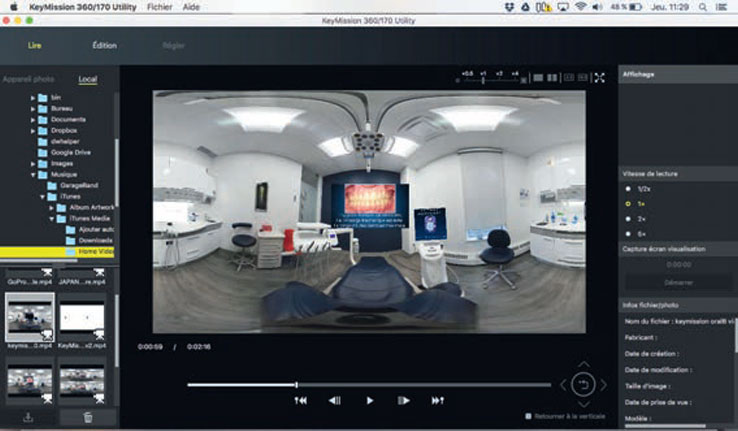Click the Démarrer capture button
The width and height of the screenshot is (738, 431).
pos(677,283)
